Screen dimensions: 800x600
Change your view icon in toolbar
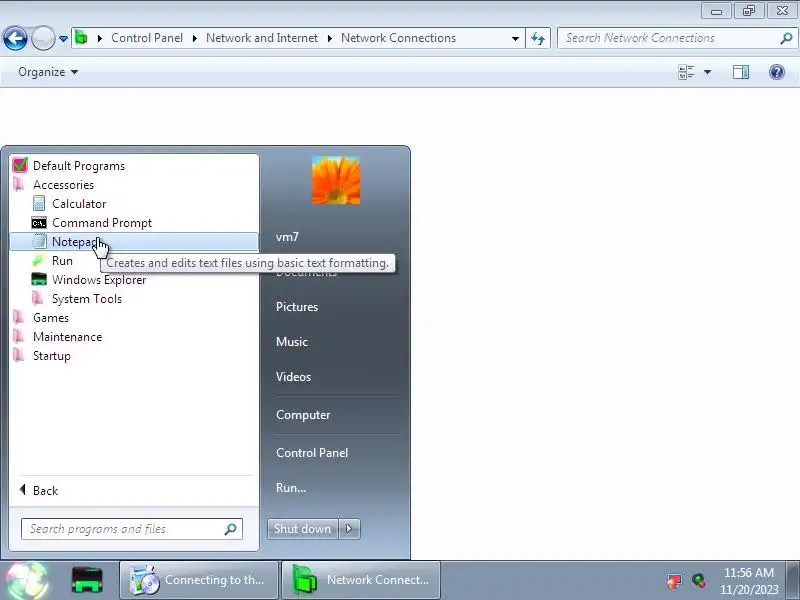[686, 72]
